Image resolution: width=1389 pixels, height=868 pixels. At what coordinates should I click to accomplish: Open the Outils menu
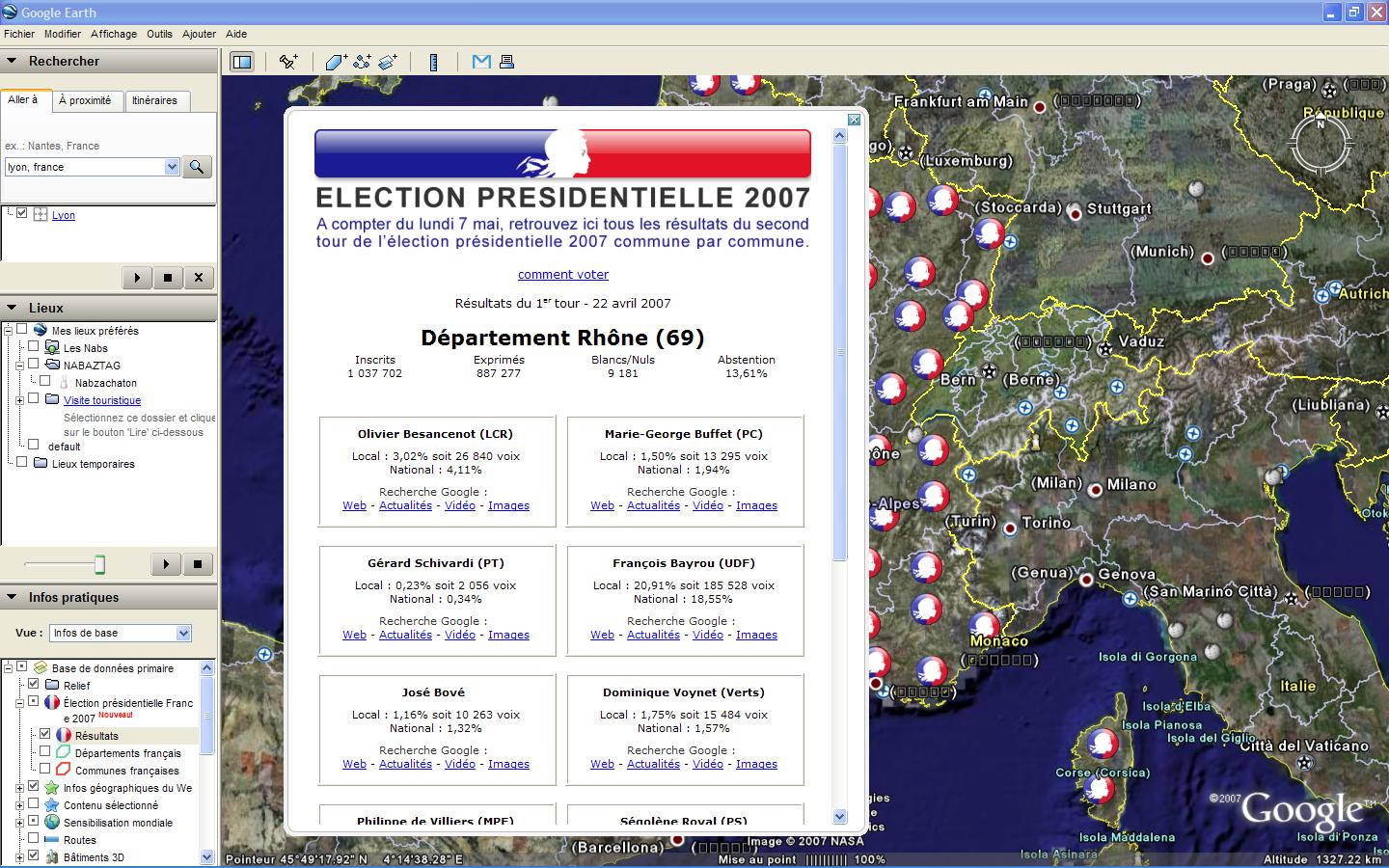pyautogui.click(x=159, y=34)
